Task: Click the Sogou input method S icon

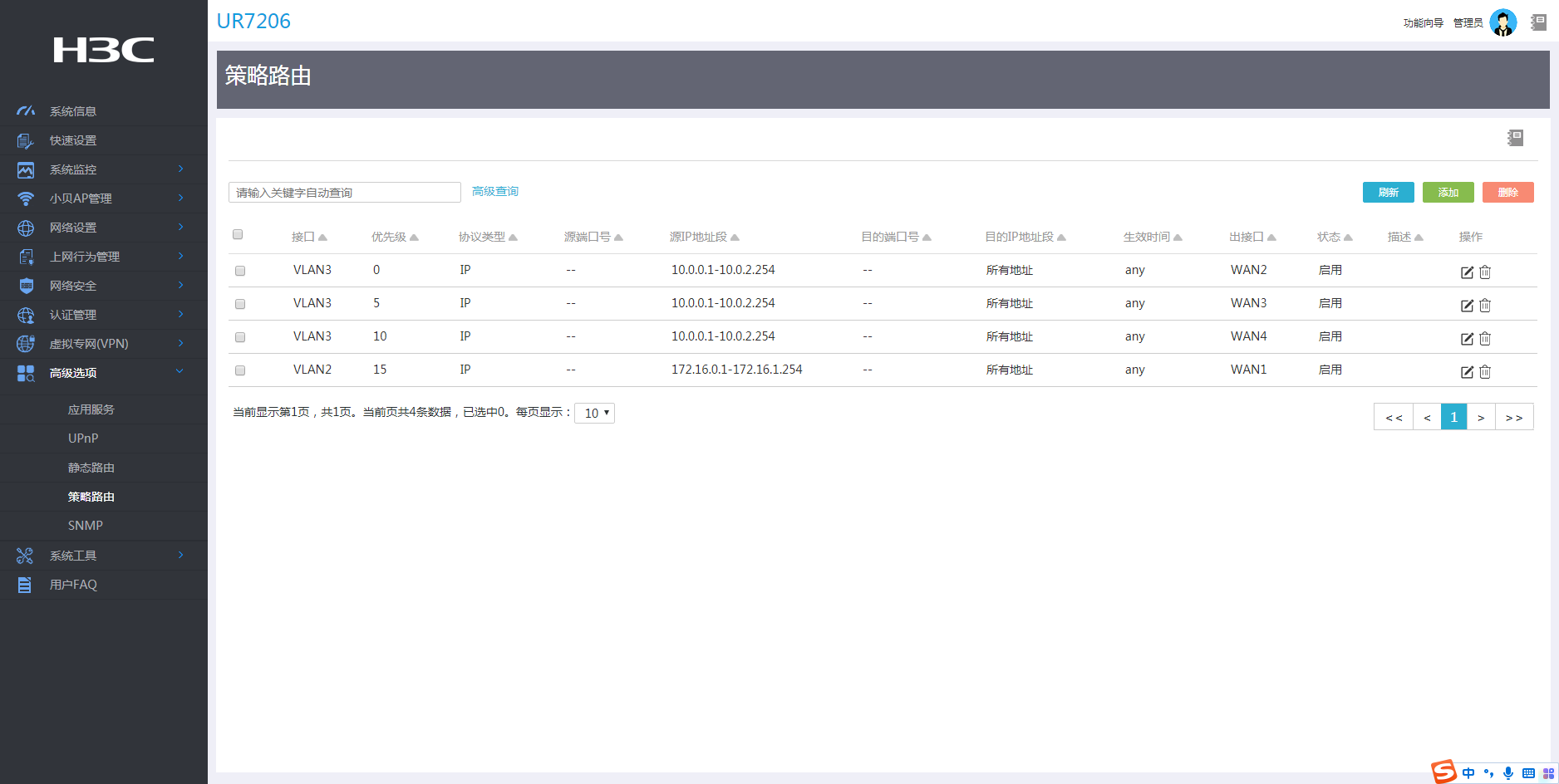Action: [x=1443, y=772]
